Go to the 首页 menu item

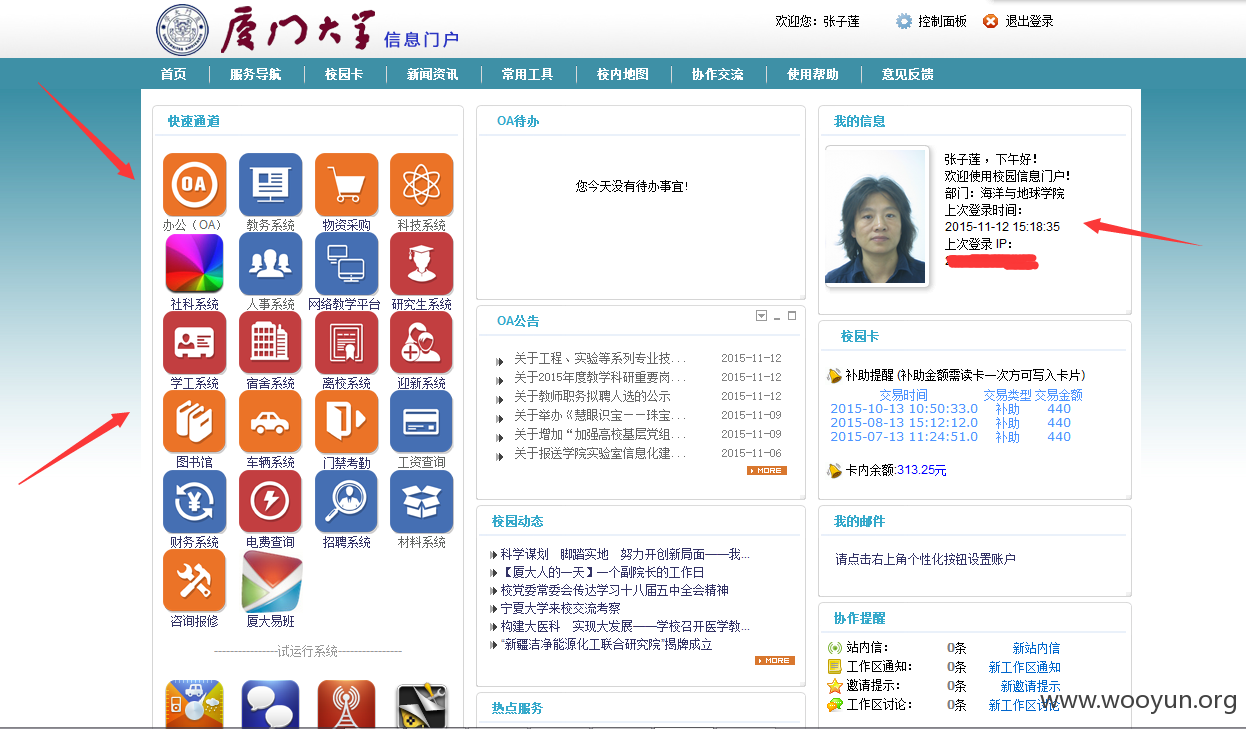[x=173, y=74]
